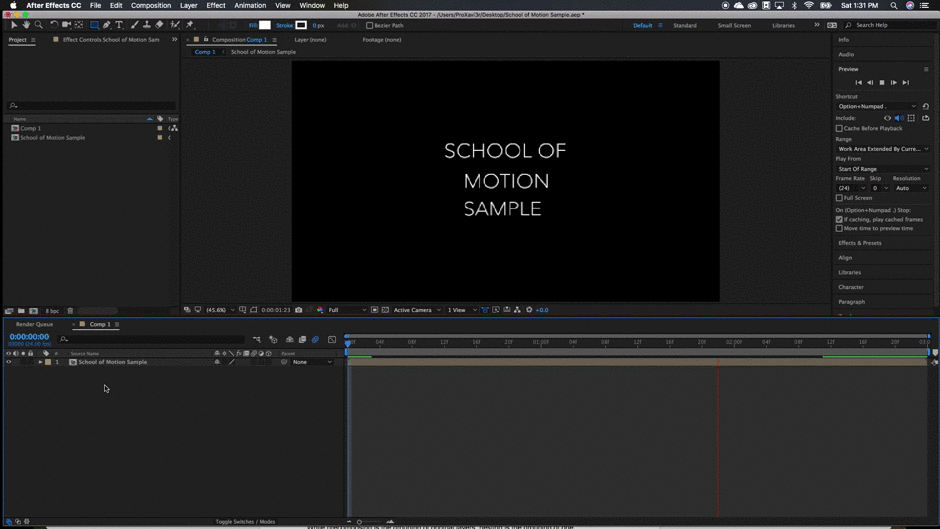This screenshot has width=940, height=529.
Task: Switch to the Render Queue tab
Action: click(x=34, y=324)
